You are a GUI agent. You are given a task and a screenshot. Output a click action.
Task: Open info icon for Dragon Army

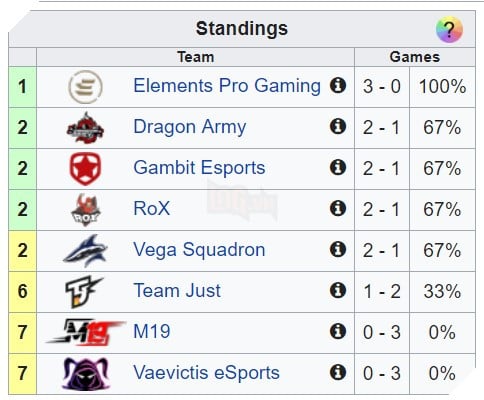338,126
